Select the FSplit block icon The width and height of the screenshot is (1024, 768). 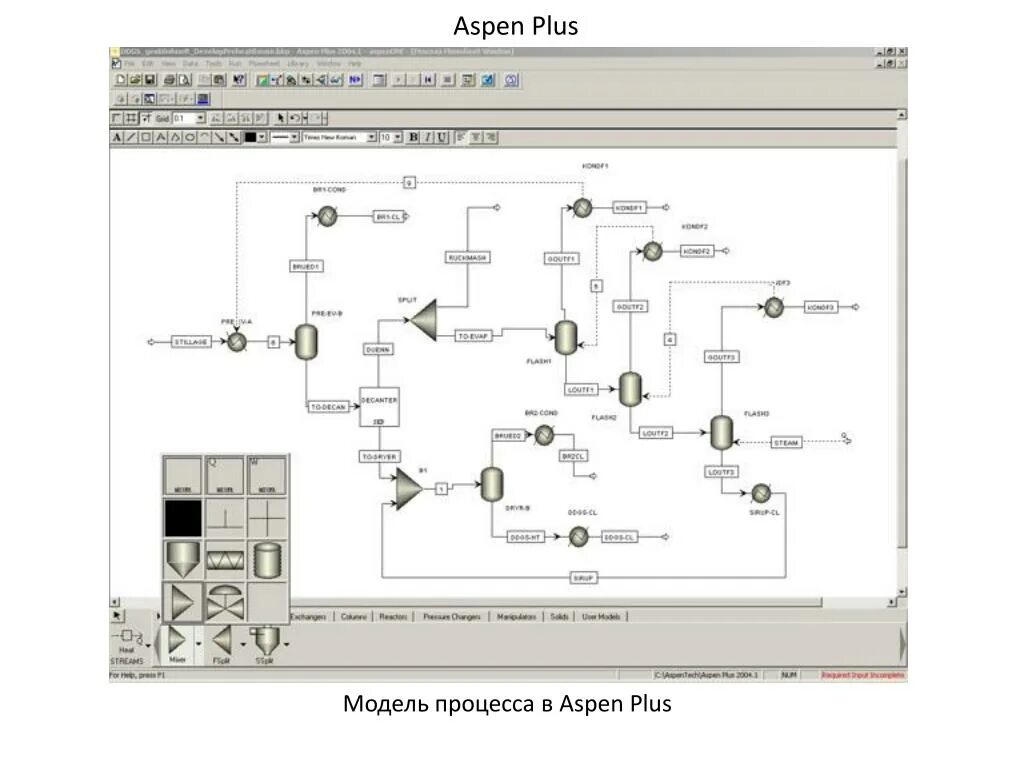(x=221, y=639)
